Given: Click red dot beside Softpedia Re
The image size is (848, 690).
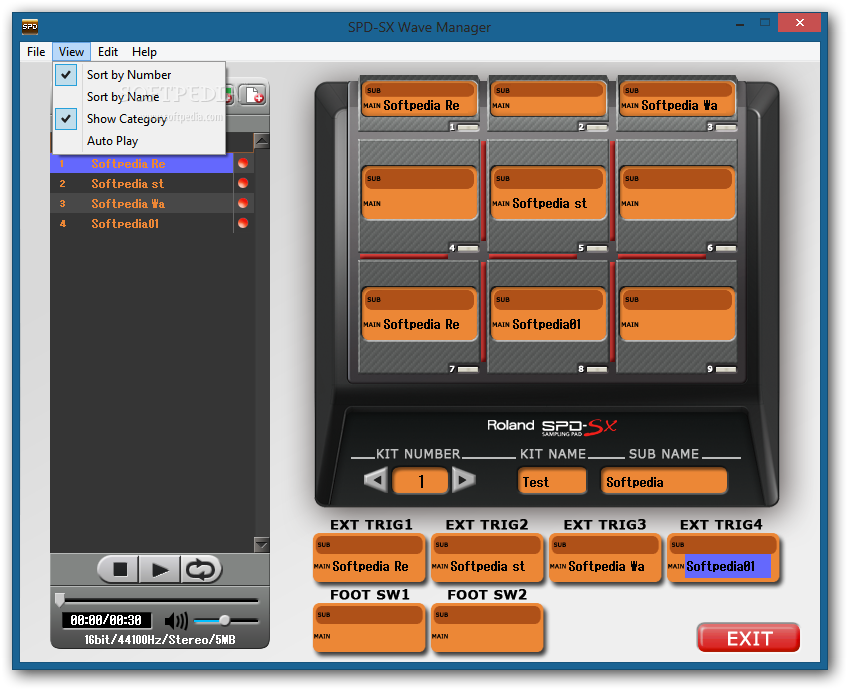Looking at the screenshot, I should [243, 163].
